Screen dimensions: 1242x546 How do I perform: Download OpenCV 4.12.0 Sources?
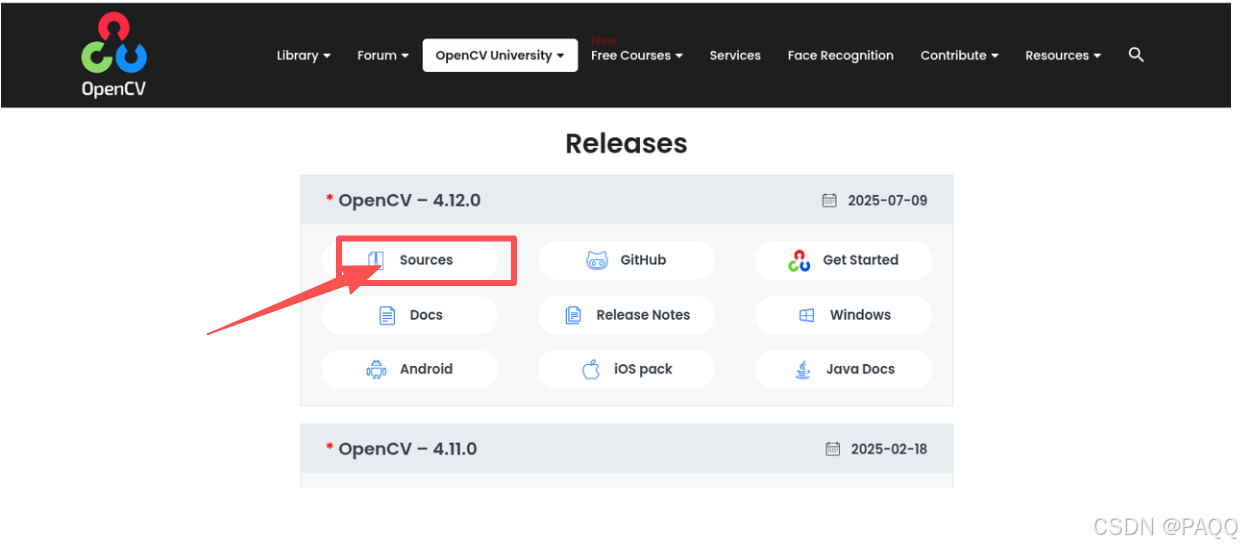coord(409,260)
